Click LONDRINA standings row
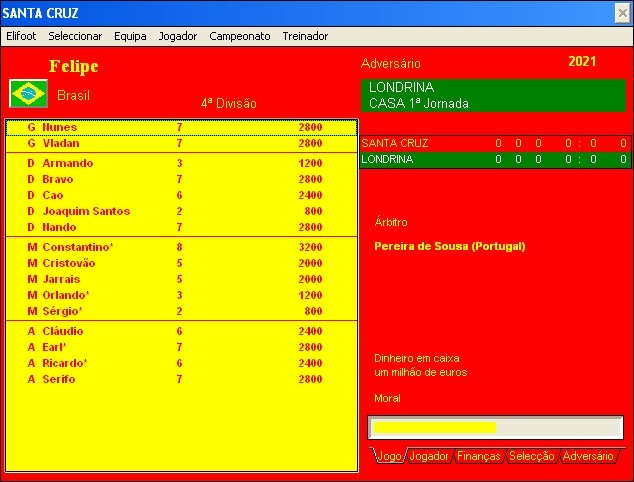The image size is (634, 482). tap(495, 159)
